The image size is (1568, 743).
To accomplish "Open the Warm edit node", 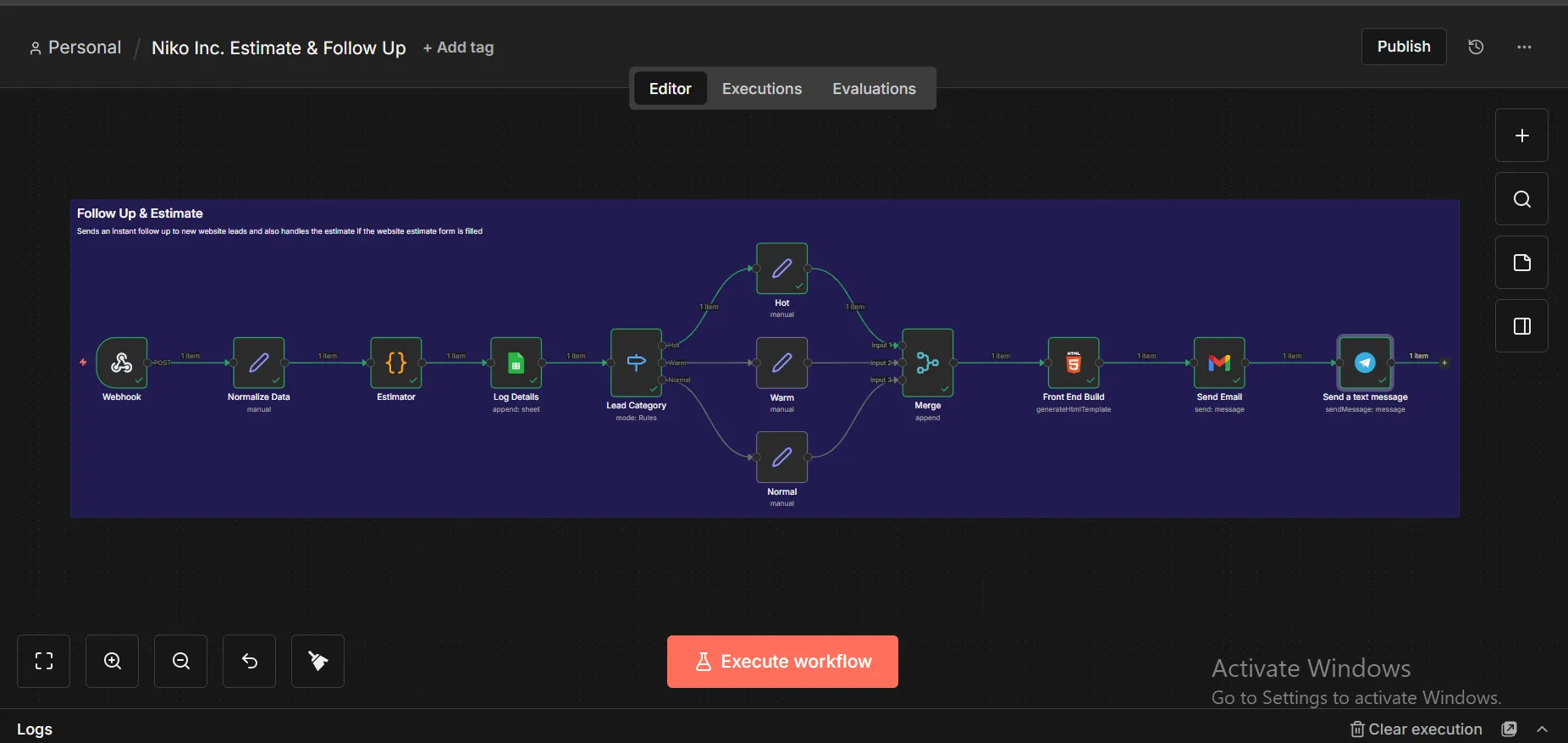I will (x=782, y=363).
